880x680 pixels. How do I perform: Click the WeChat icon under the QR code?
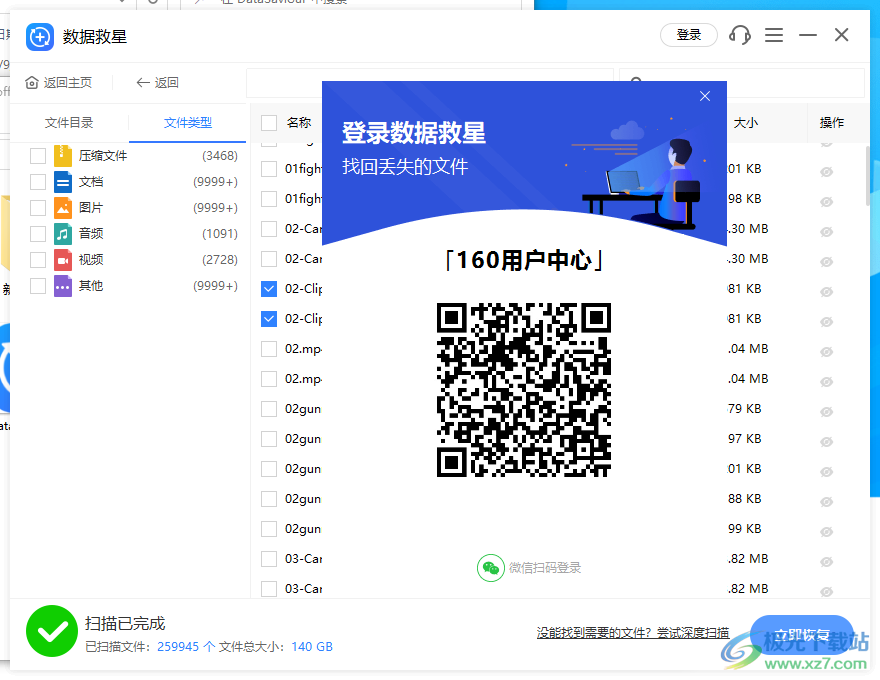point(490,567)
